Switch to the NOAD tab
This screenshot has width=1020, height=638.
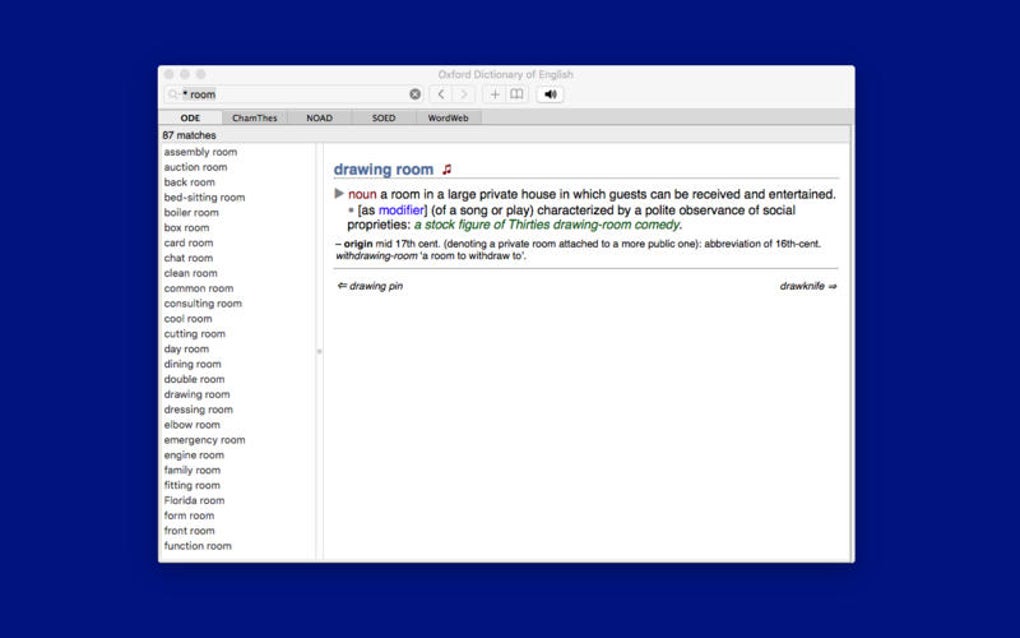click(x=319, y=118)
